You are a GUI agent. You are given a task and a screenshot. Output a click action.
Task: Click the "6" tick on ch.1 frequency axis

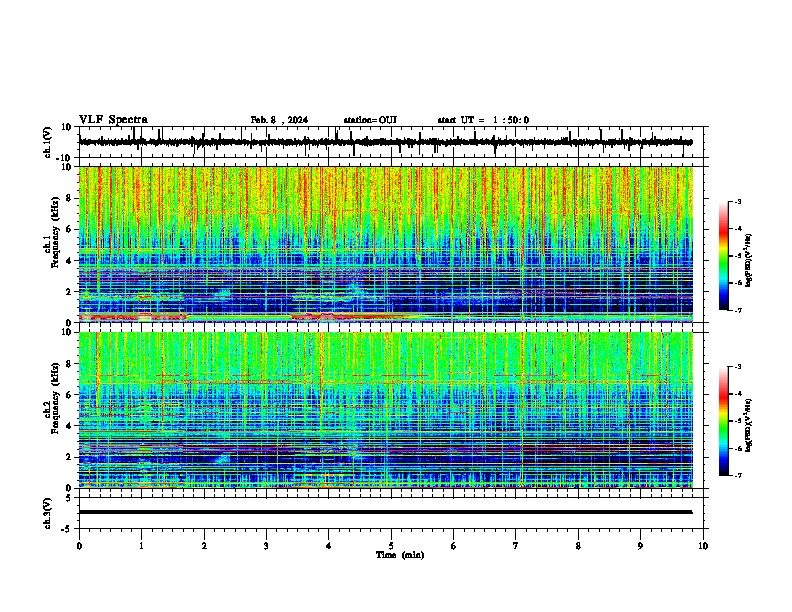pyautogui.click(x=70, y=230)
